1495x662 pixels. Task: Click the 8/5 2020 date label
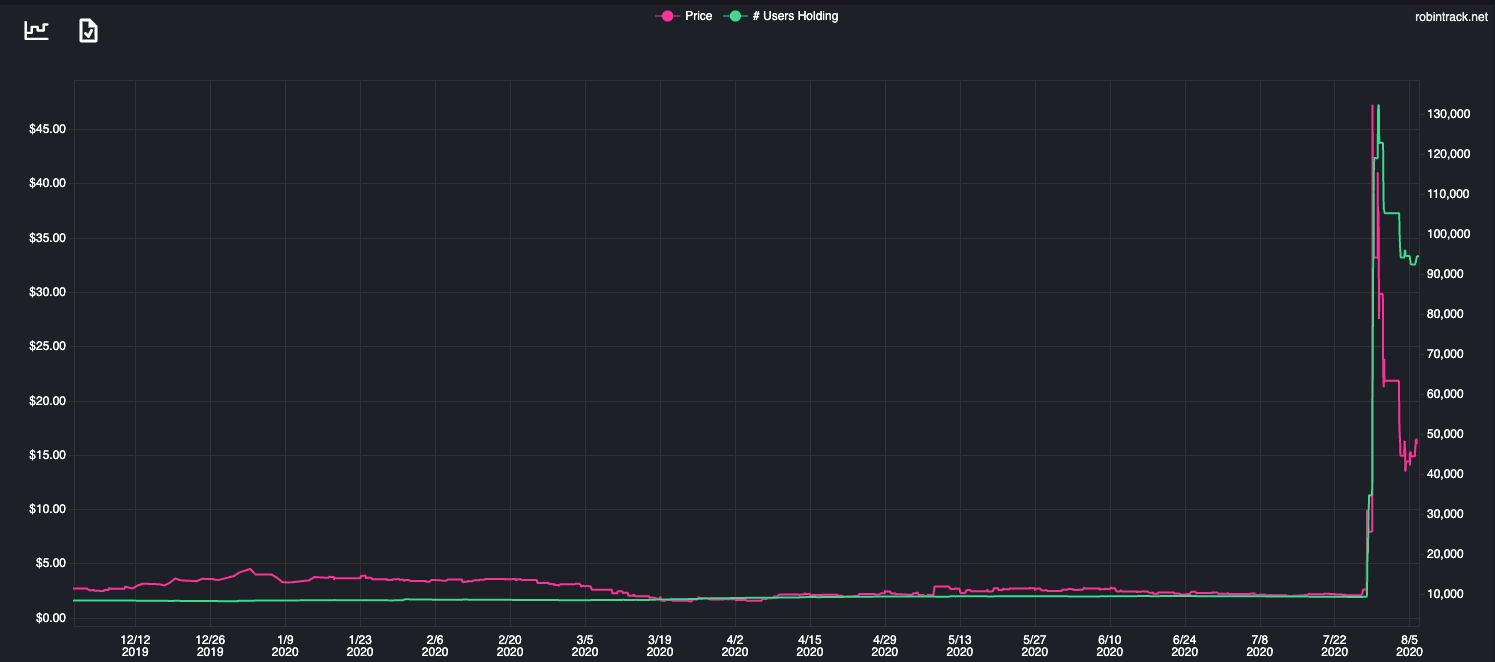(x=1409, y=644)
